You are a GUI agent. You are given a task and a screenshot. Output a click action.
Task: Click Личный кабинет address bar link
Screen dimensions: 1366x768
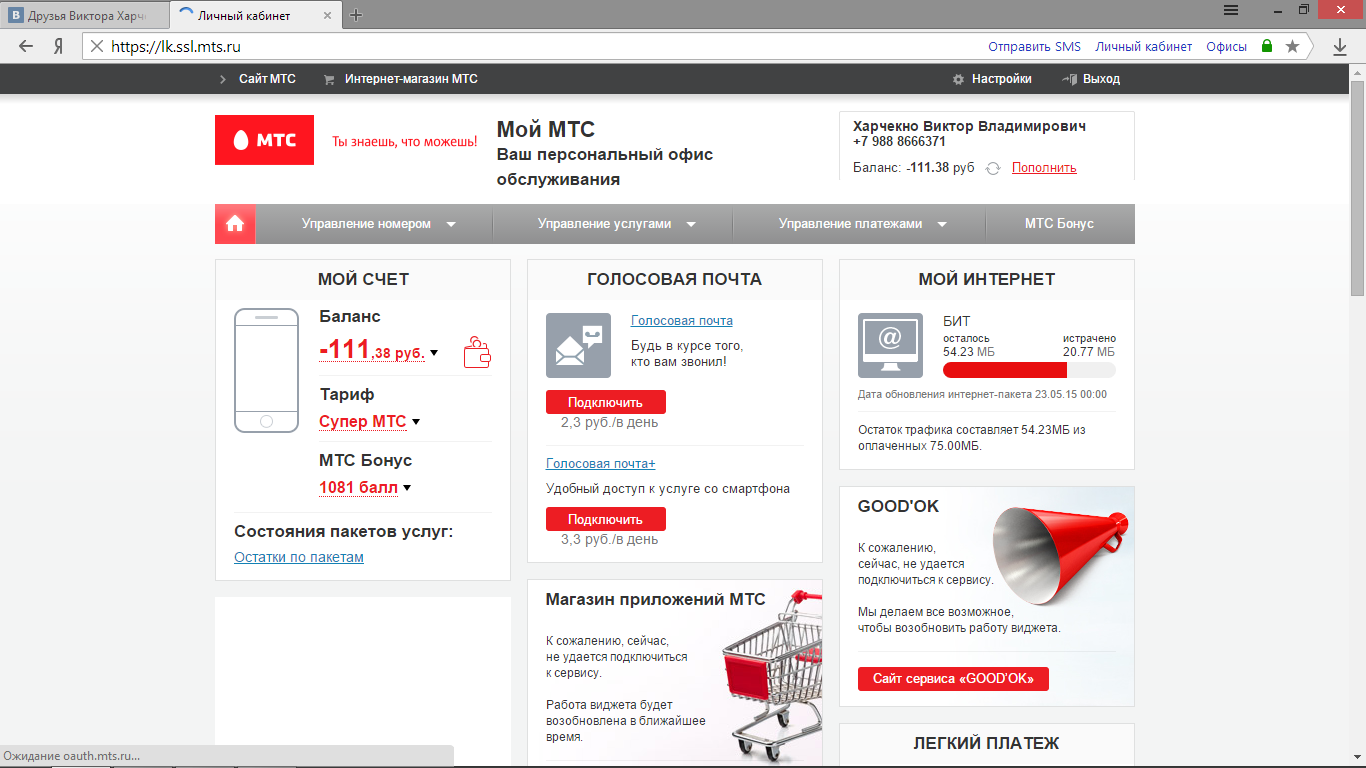click(1143, 46)
